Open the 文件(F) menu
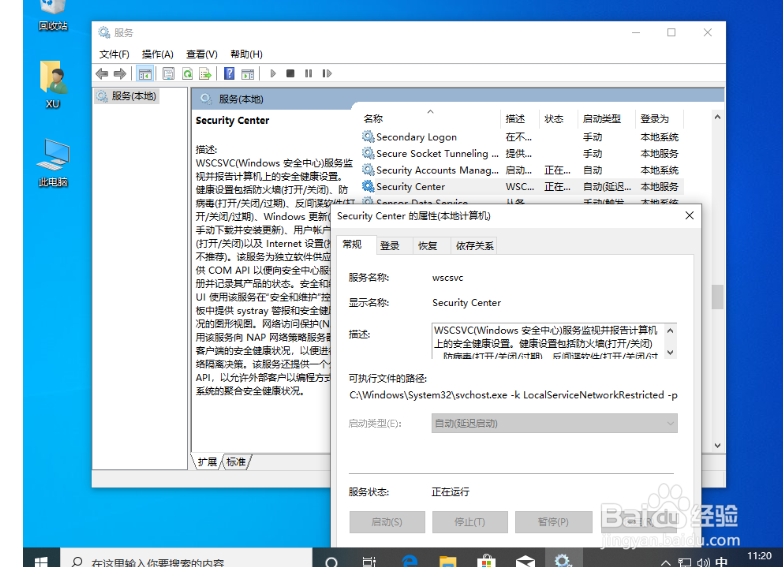The width and height of the screenshot is (783, 567). pyautogui.click(x=114, y=54)
